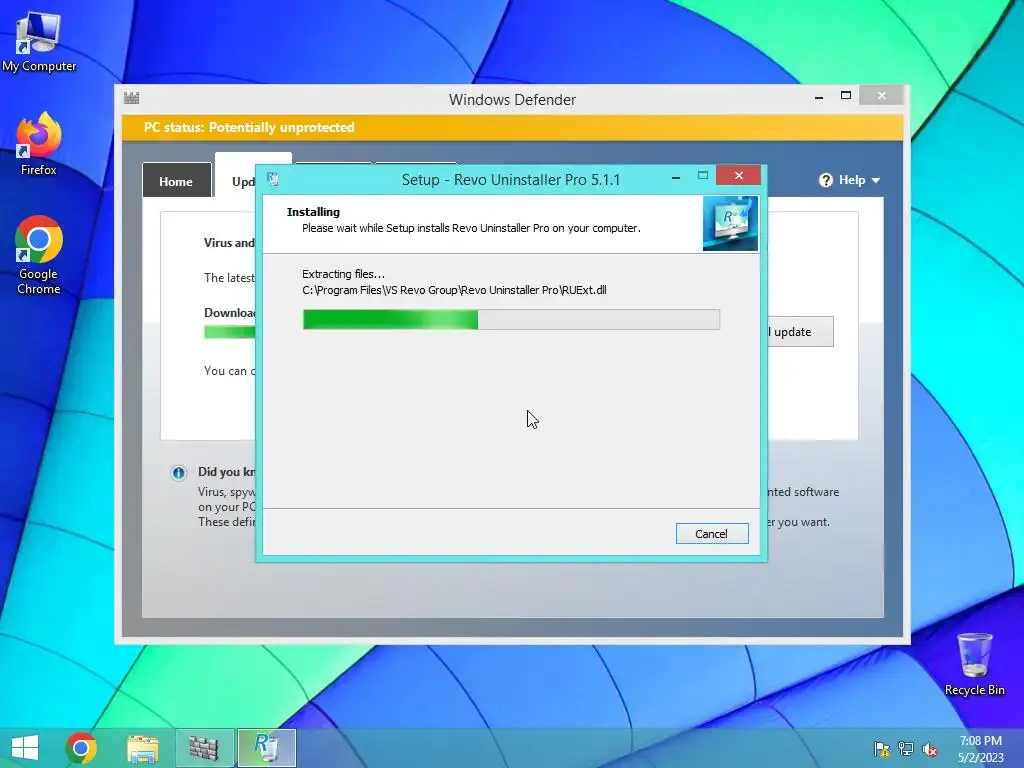Close the Revo Uninstaller Setup dialog
The width and height of the screenshot is (1024, 768).
coord(738,176)
